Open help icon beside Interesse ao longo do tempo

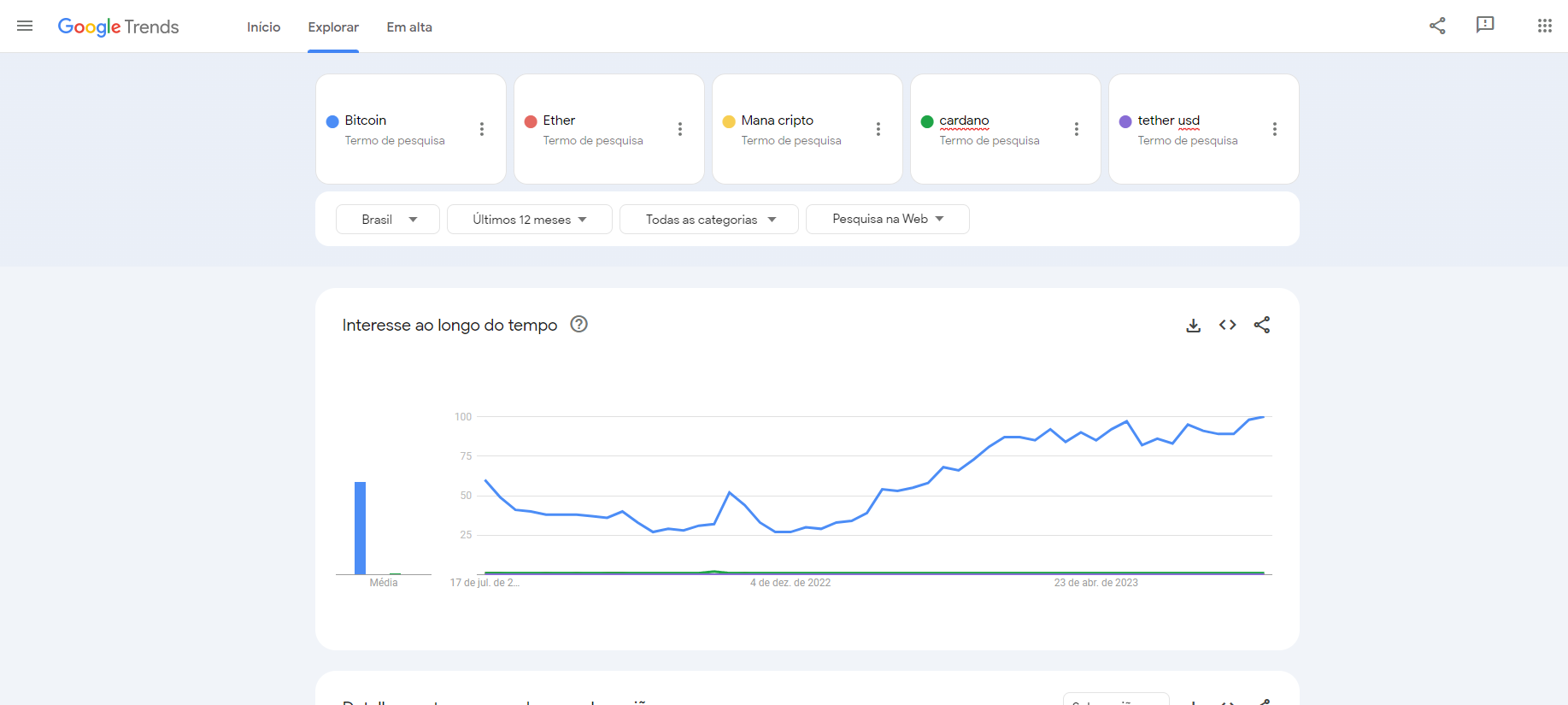[x=579, y=325]
